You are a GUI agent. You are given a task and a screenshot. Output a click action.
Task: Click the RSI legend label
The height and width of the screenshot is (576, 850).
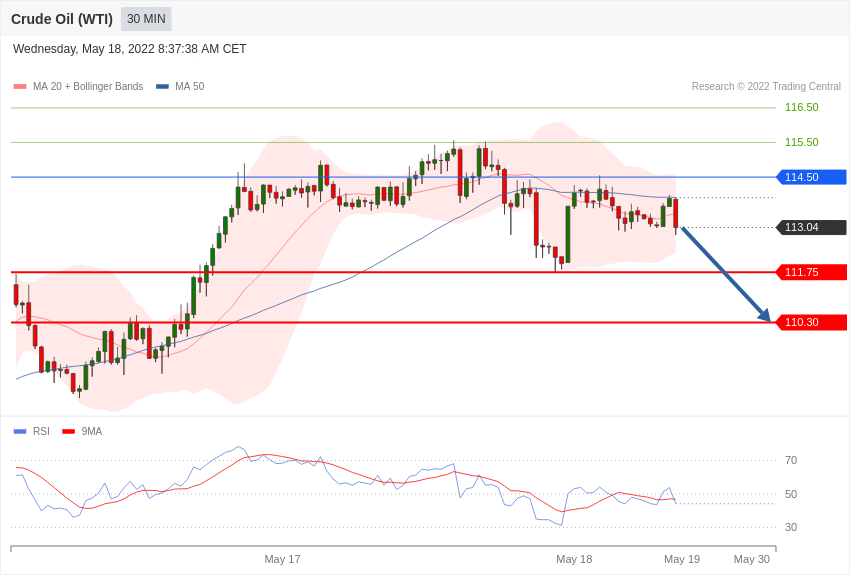41,431
